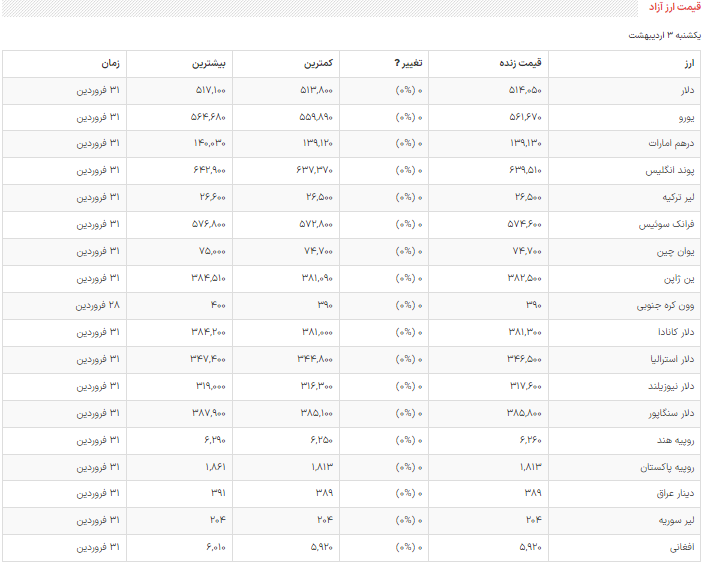Click the قیمت ارز آزاد section title

pos(671,8)
